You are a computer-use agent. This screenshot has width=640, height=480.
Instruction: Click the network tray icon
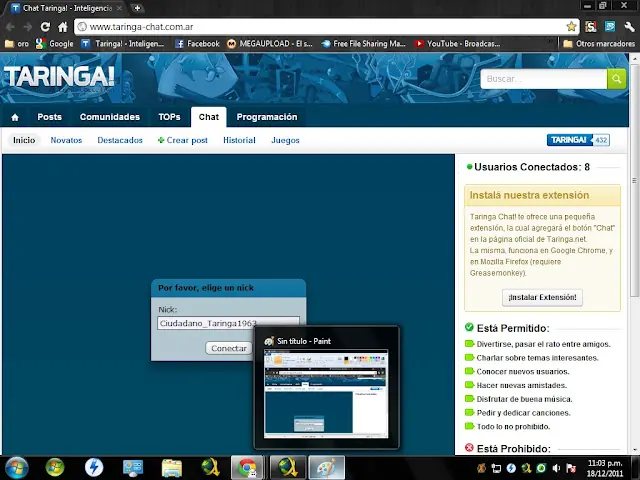click(496, 468)
